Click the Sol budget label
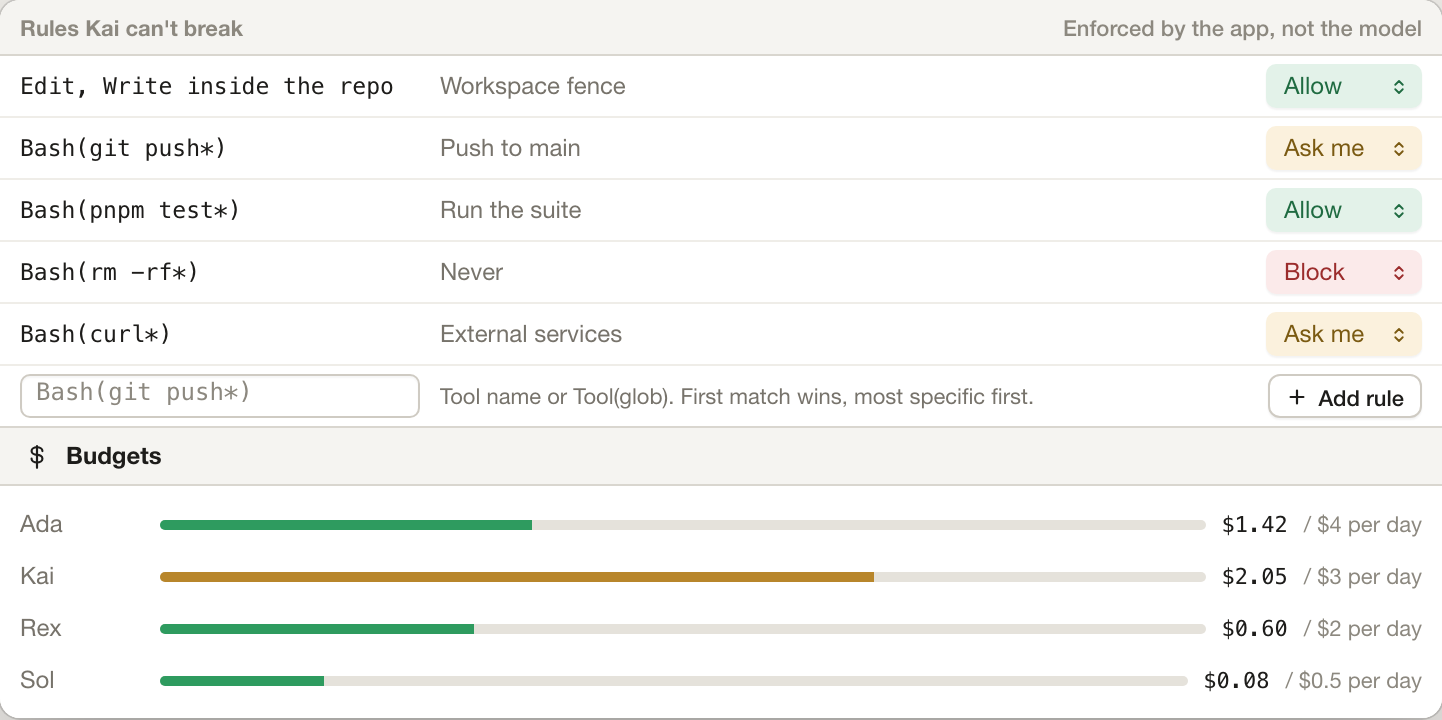Screen dimensions: 1442x720 37,680
